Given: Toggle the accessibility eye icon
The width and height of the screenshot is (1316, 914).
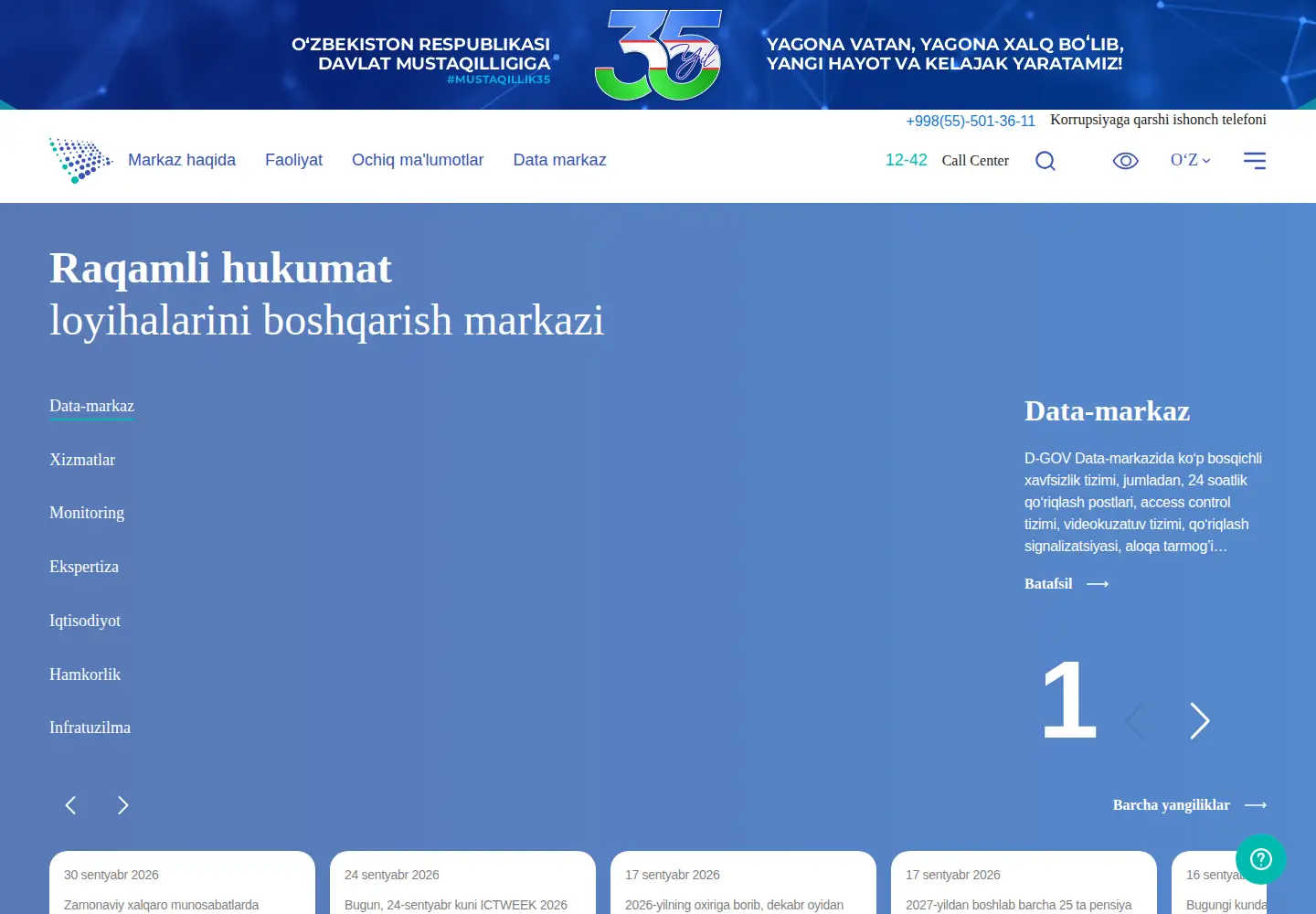Looking at the screenshot, I should [1125, 161].
